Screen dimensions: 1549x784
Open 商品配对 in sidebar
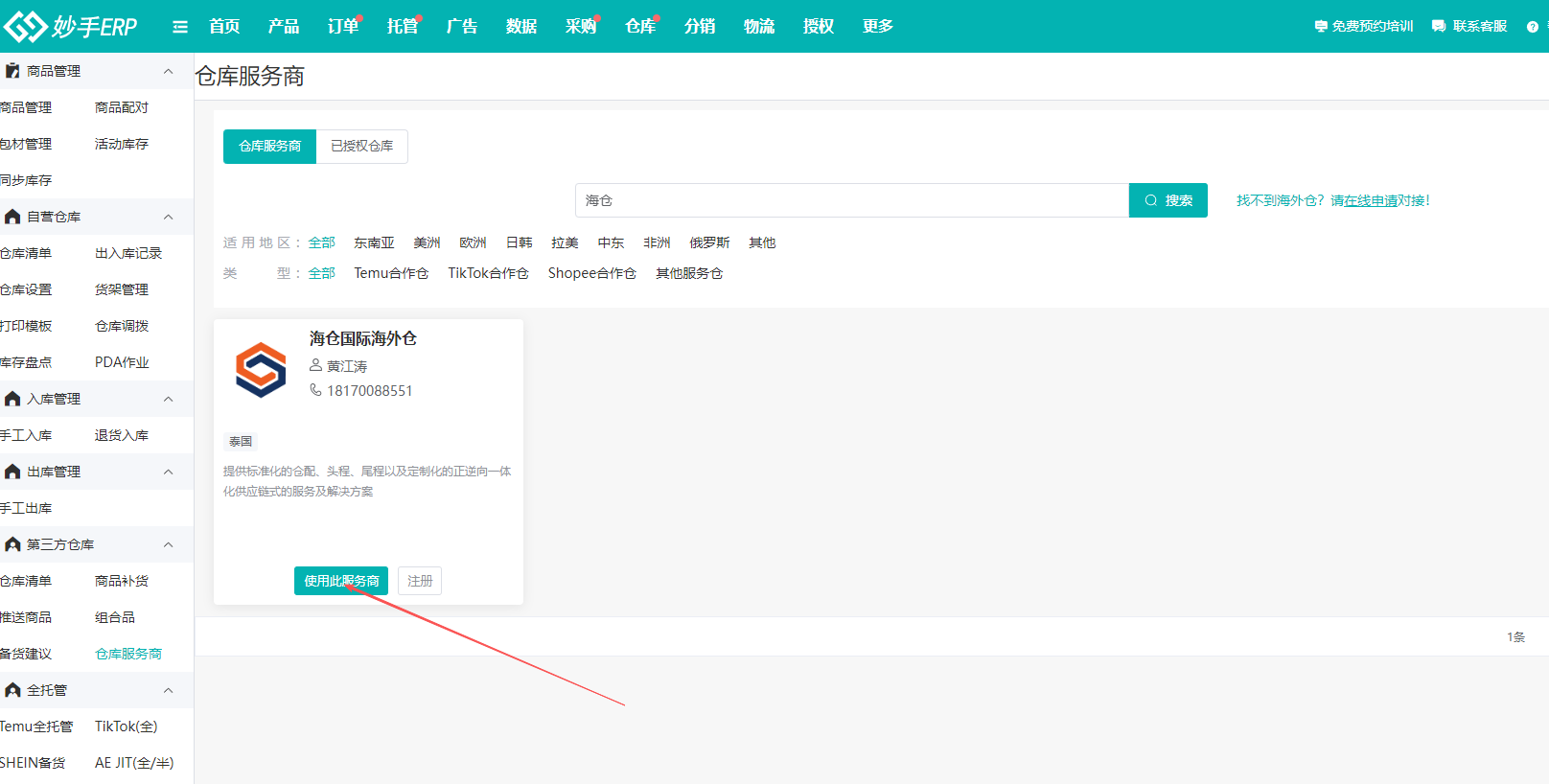pyautogui.click(x=122, y=107)
